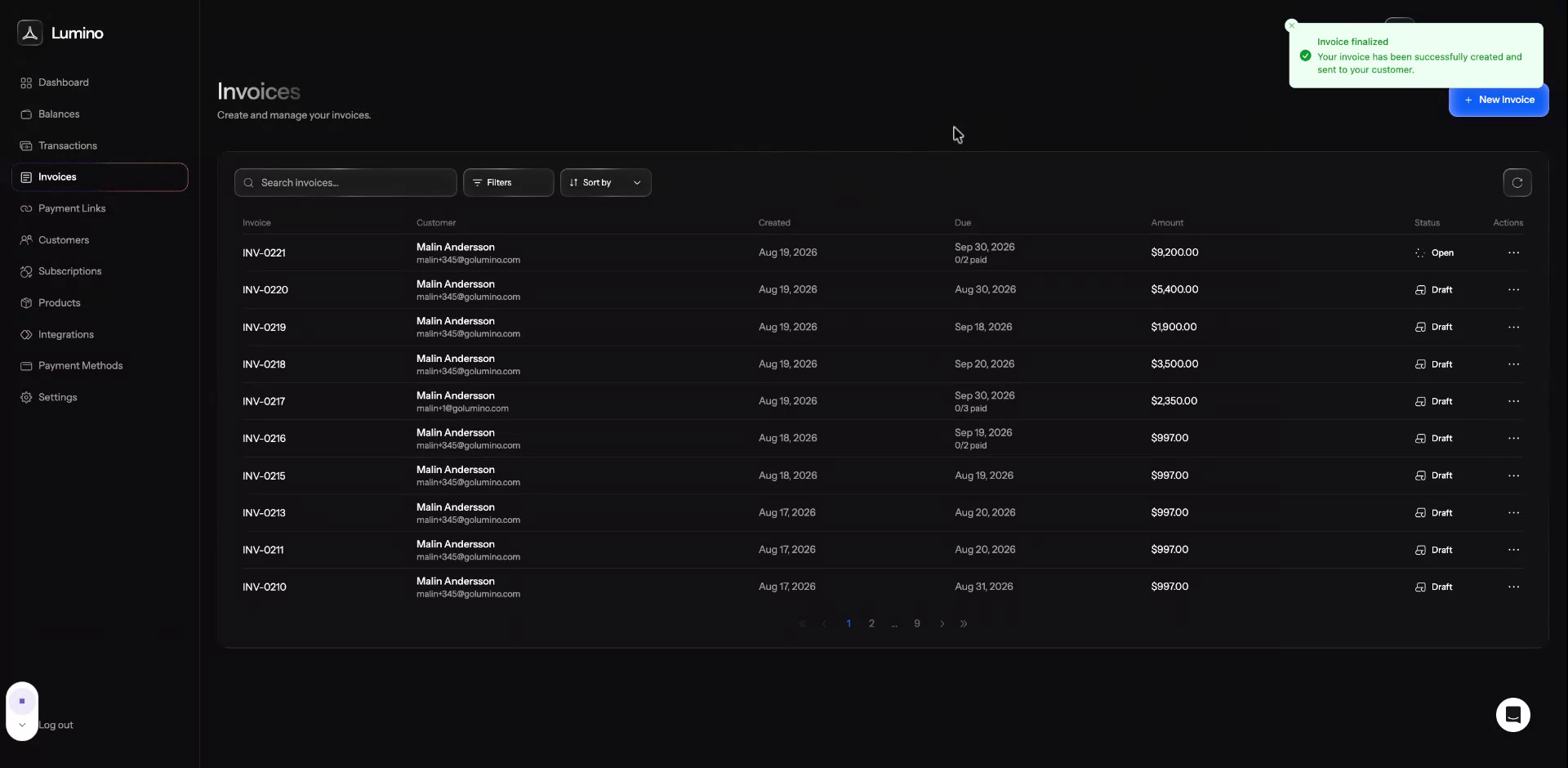This screenshot has width=1568, height=768.
Task: Open actions menu for INV-0221
Action: click(1513, 252)
